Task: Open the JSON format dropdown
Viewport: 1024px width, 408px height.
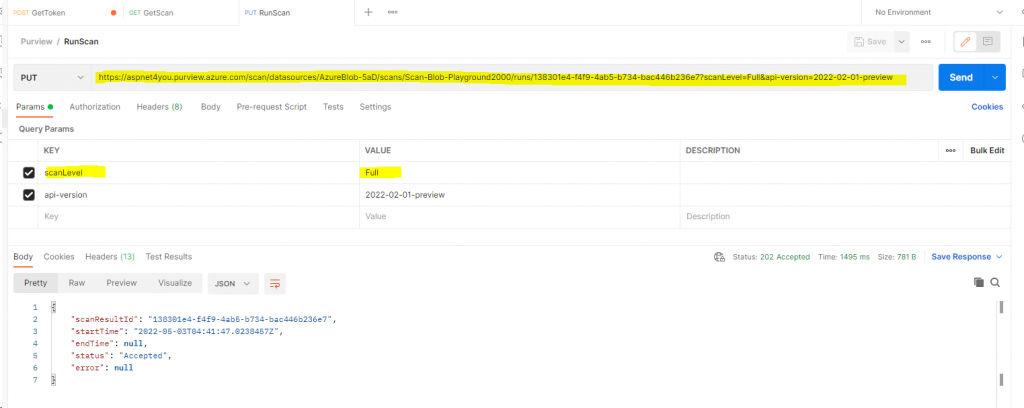Action: 233,283
